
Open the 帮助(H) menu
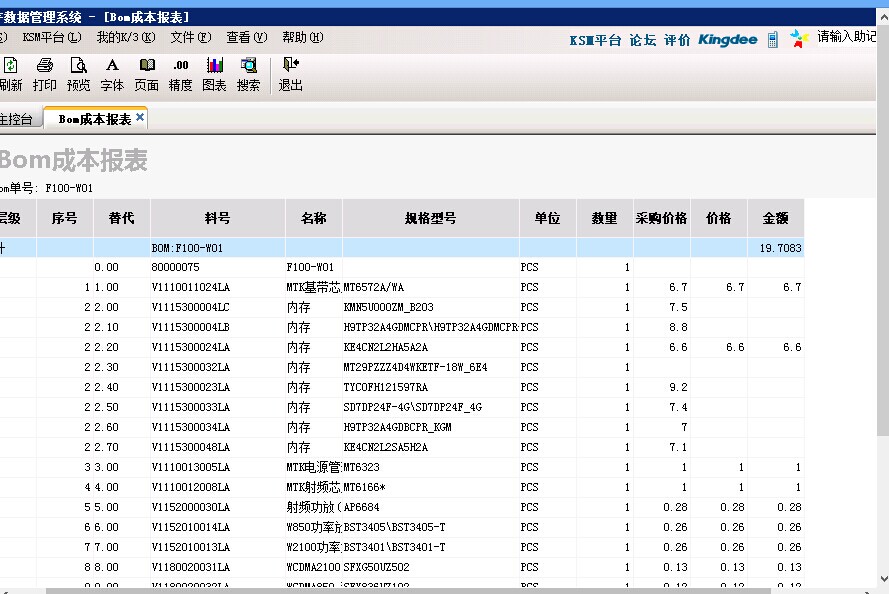[303, 37]
